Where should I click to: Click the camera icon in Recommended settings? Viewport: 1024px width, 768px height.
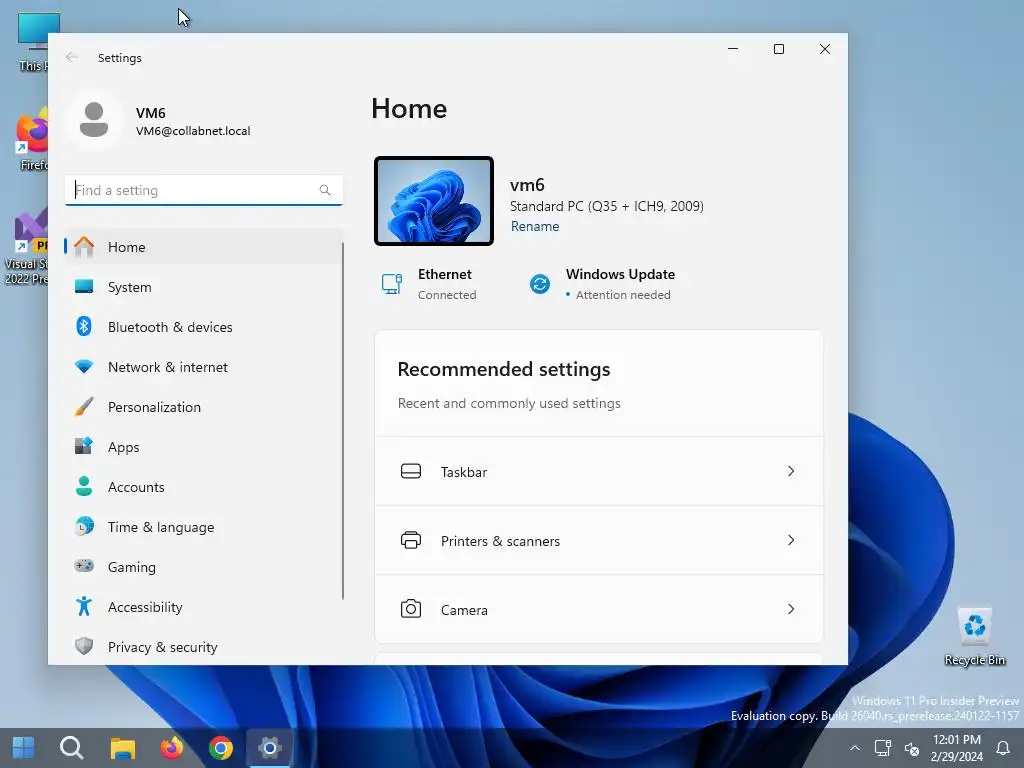point(411,609)
